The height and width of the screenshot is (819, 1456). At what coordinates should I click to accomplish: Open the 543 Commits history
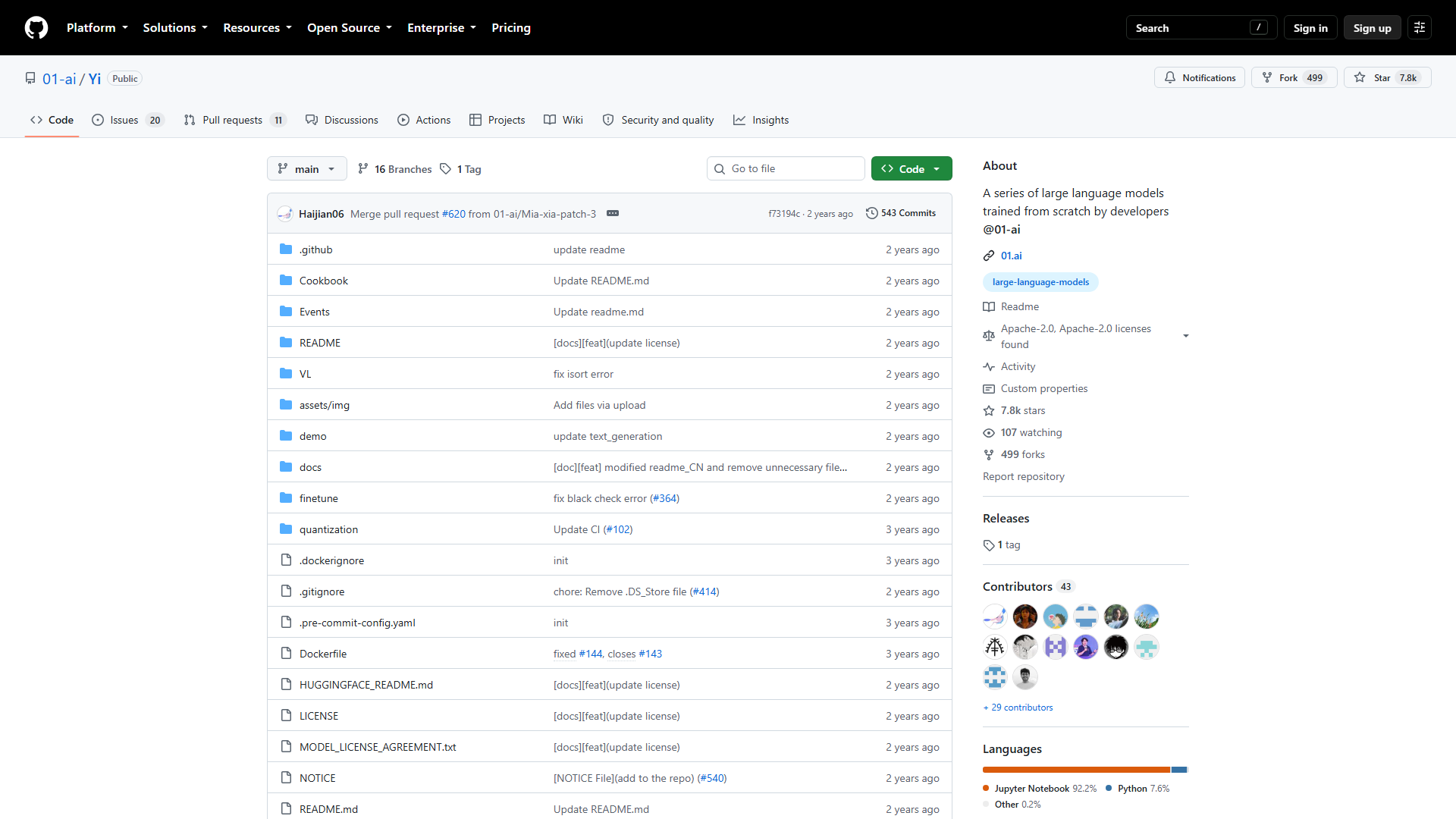tap(901, 214)
